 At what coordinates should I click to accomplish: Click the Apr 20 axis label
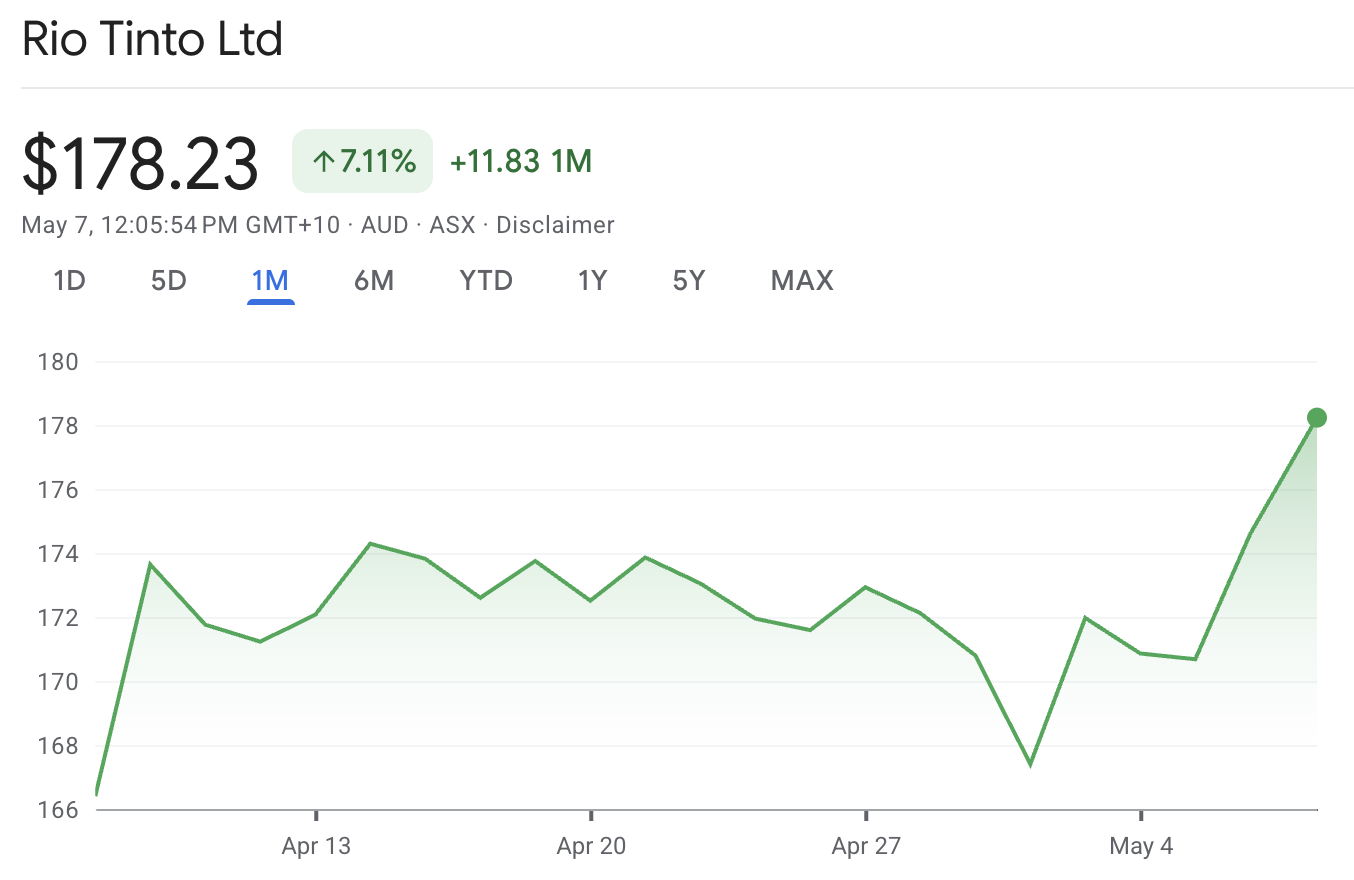point(591,846)
